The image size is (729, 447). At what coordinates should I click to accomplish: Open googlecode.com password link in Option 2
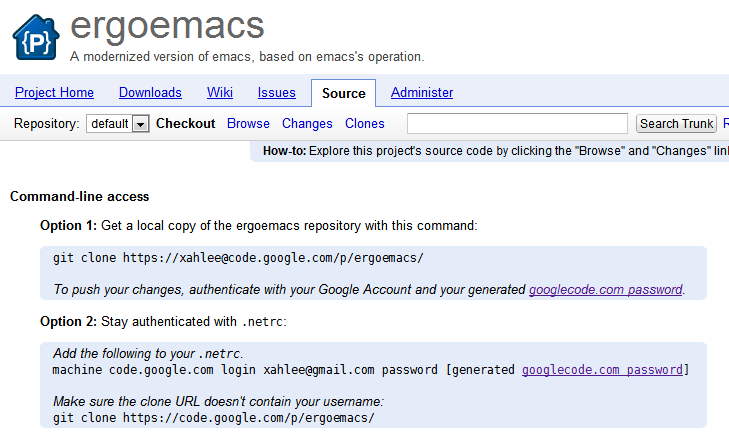click(602, 370)
